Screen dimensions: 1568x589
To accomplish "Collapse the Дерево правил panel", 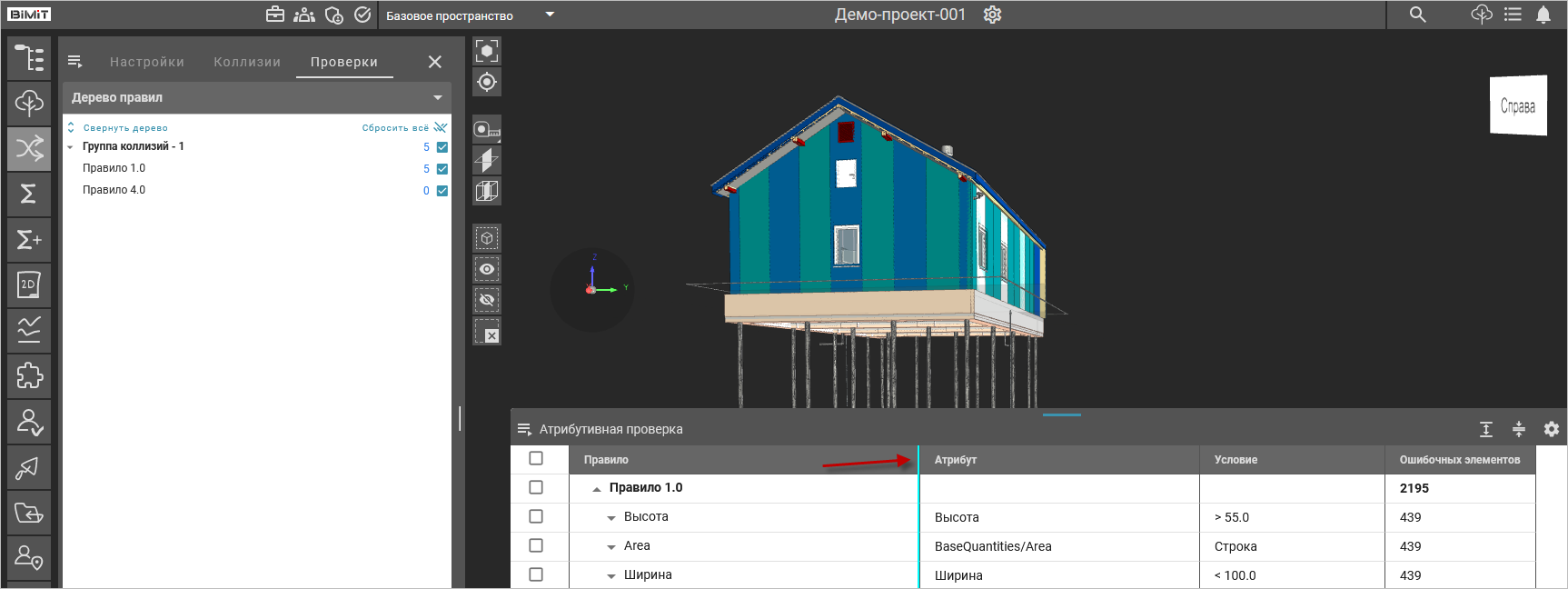I will pos(438,97).
